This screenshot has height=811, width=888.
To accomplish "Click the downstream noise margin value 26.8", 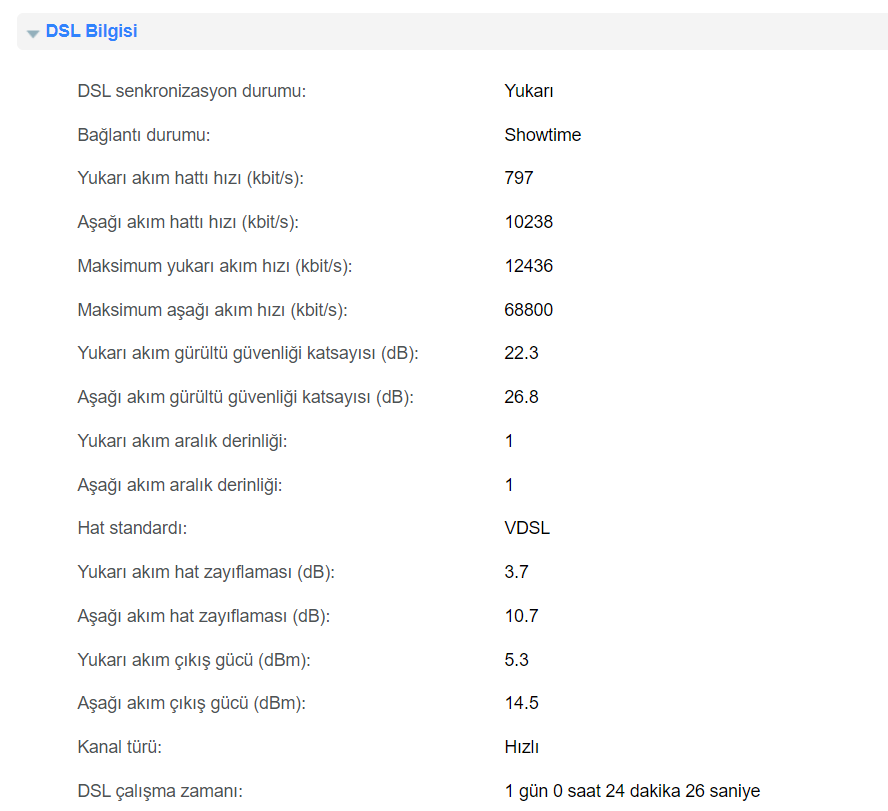I will [521, 397].
